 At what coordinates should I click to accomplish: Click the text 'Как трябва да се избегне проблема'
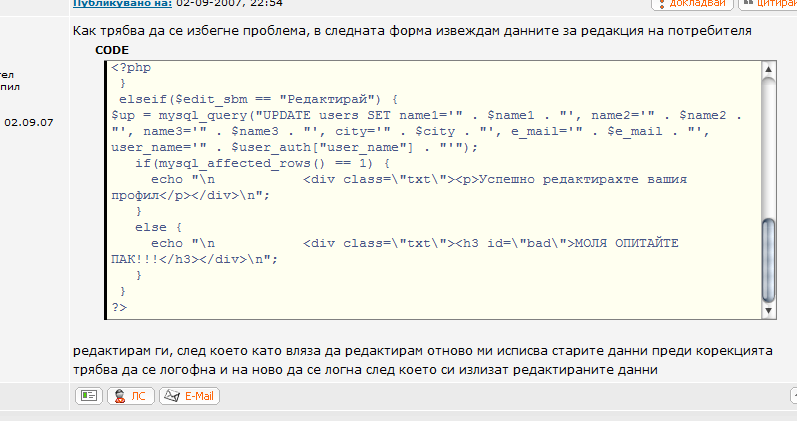coord(190,31)
